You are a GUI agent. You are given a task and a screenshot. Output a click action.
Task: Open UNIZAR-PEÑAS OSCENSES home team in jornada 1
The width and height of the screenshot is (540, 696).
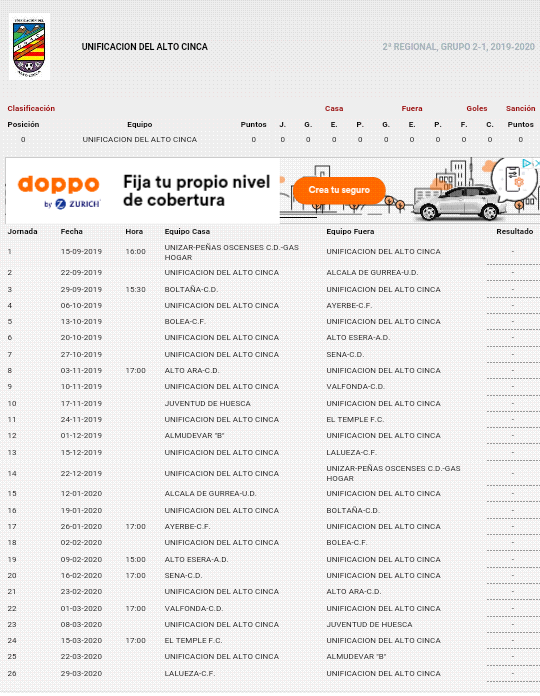click(x=232, y=252)
